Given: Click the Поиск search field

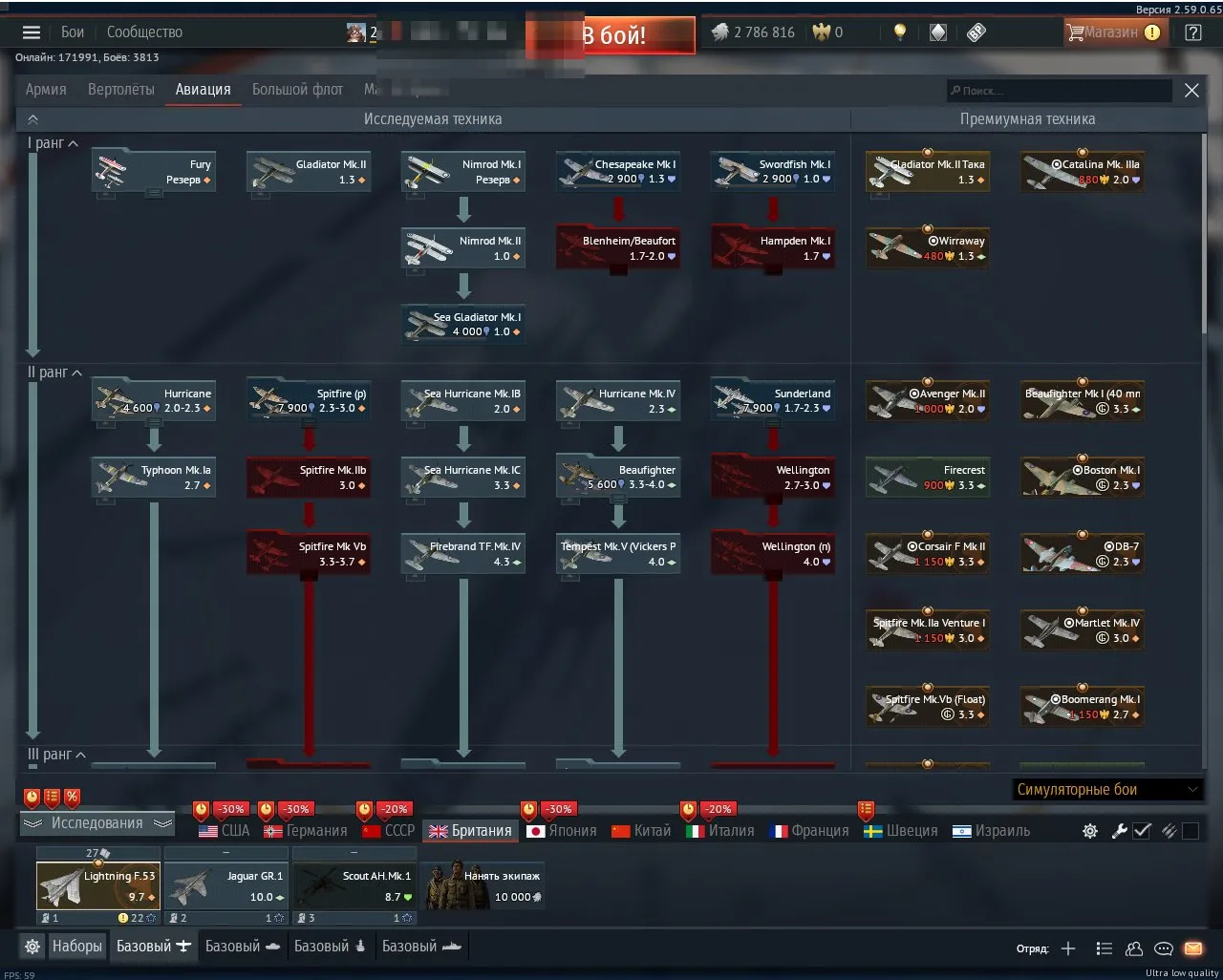Looking at the screenshot, I should pos(1059,91).
